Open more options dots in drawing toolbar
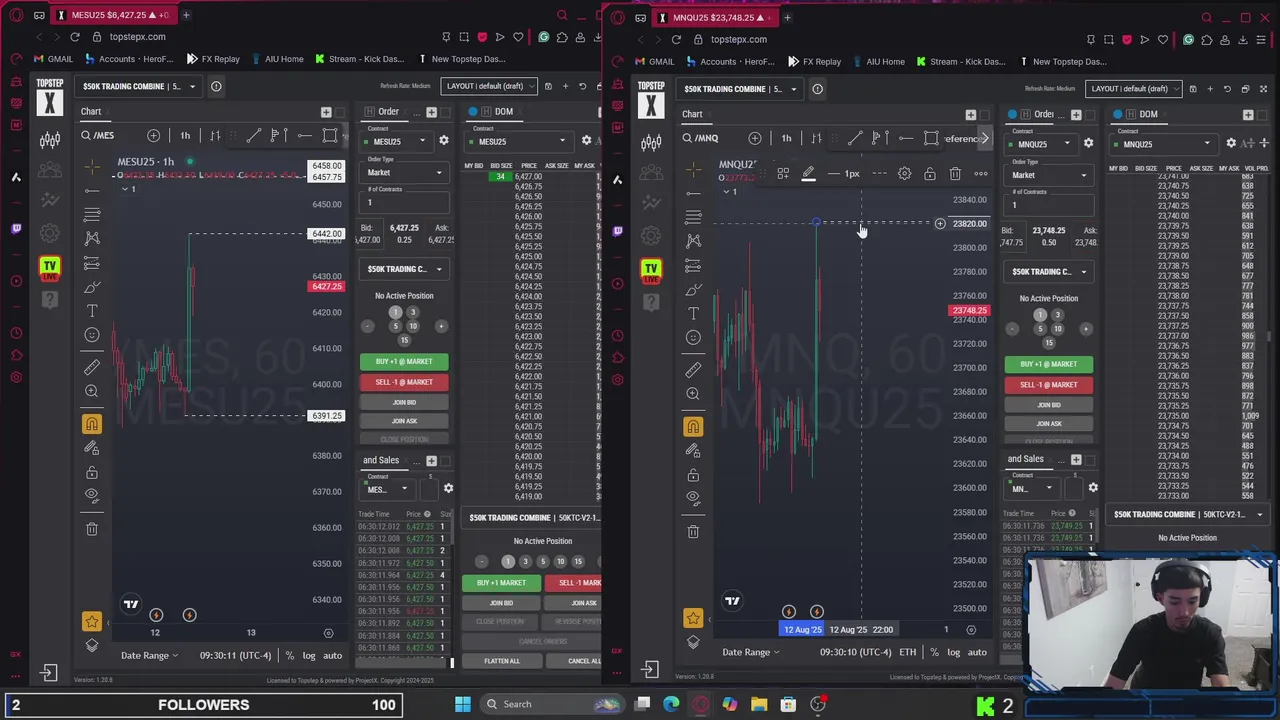 981,174
